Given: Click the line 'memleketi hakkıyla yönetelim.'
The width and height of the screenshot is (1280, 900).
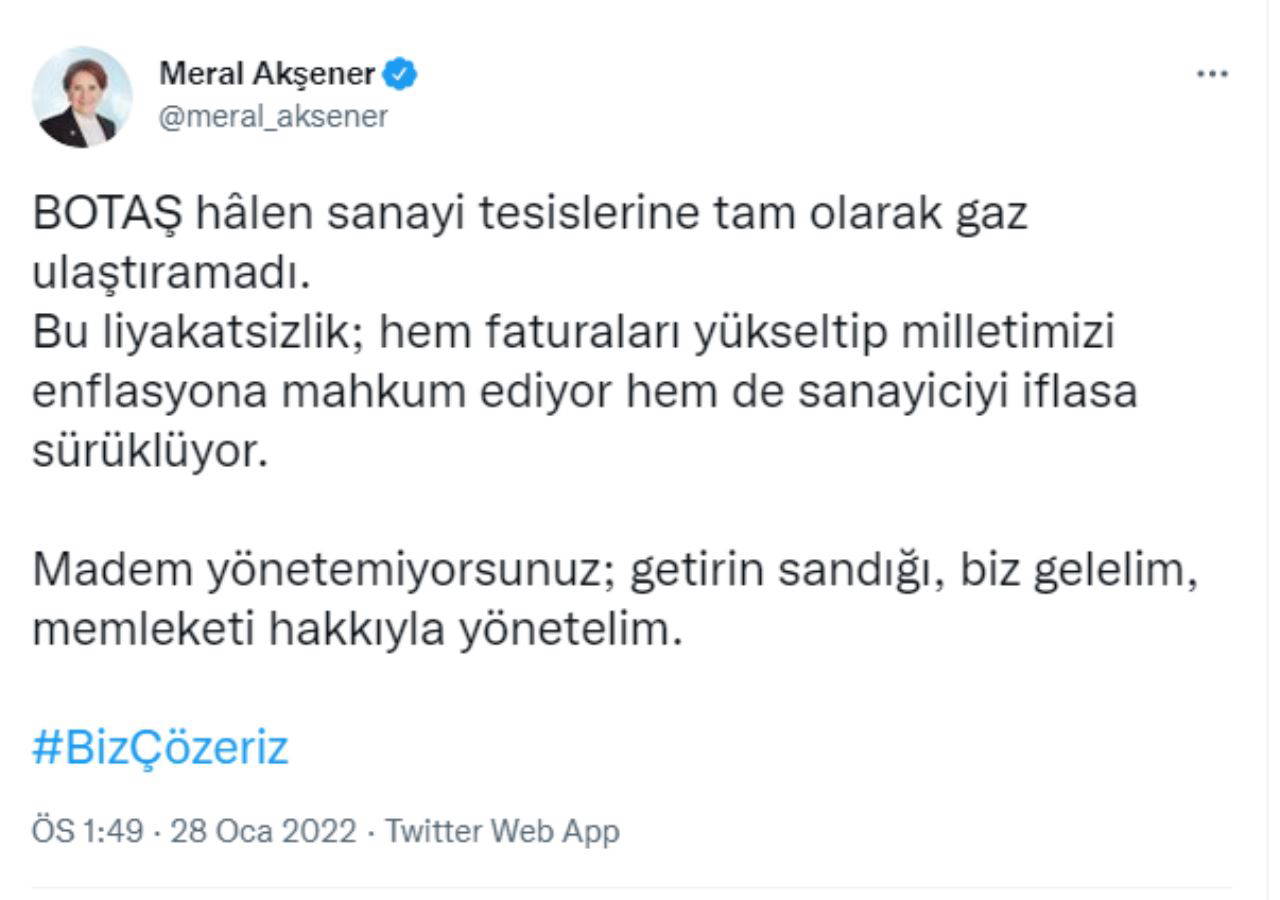Looking at the screenshot, I should point(357,630).
